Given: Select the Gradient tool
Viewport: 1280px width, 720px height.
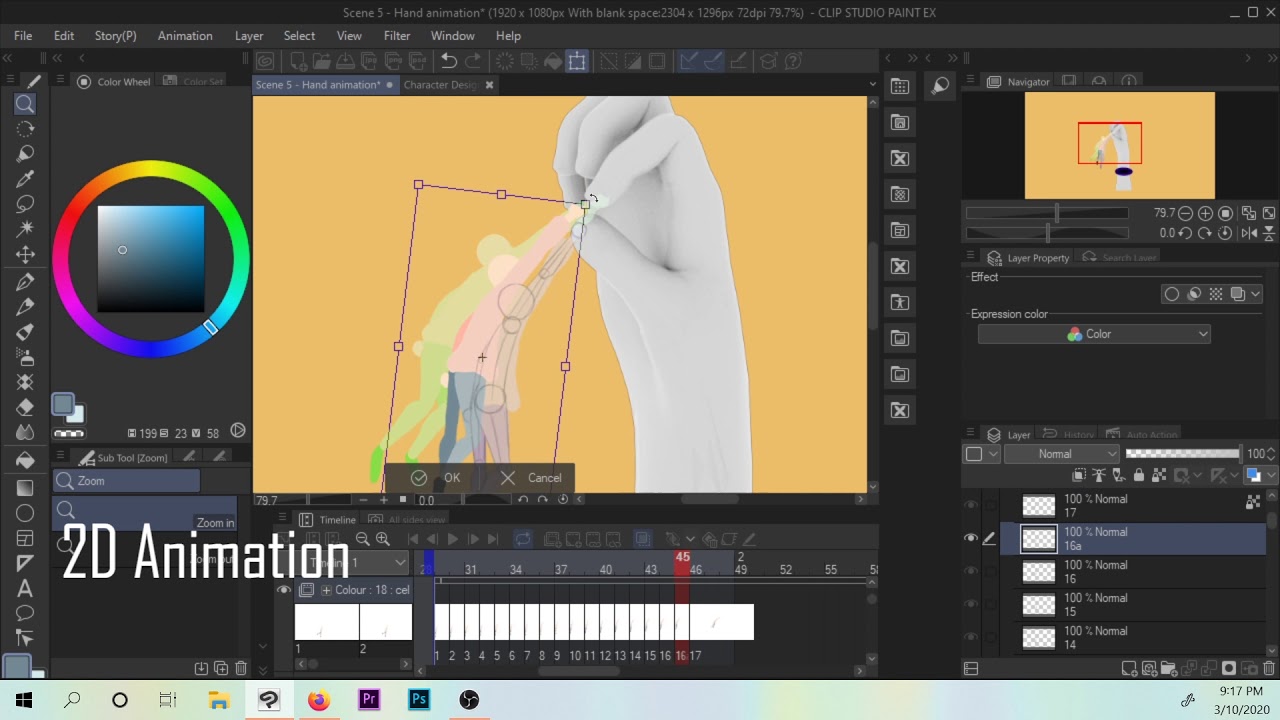Looking at the screenshot, I should pyautogui.click(x=25, y=487).
